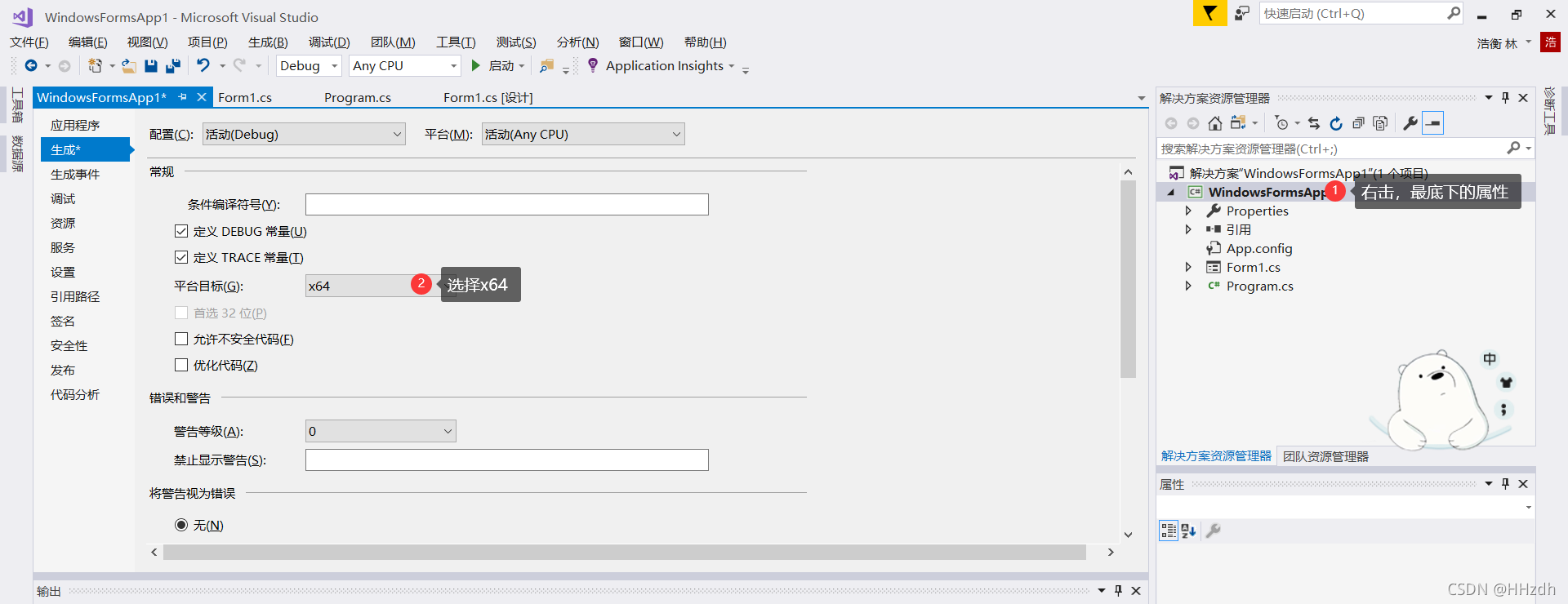1568x604 pixels.
Task: Open the 配置 活动(Debug) dropdown
Action: pyautogui.click(x=304, y=135)
